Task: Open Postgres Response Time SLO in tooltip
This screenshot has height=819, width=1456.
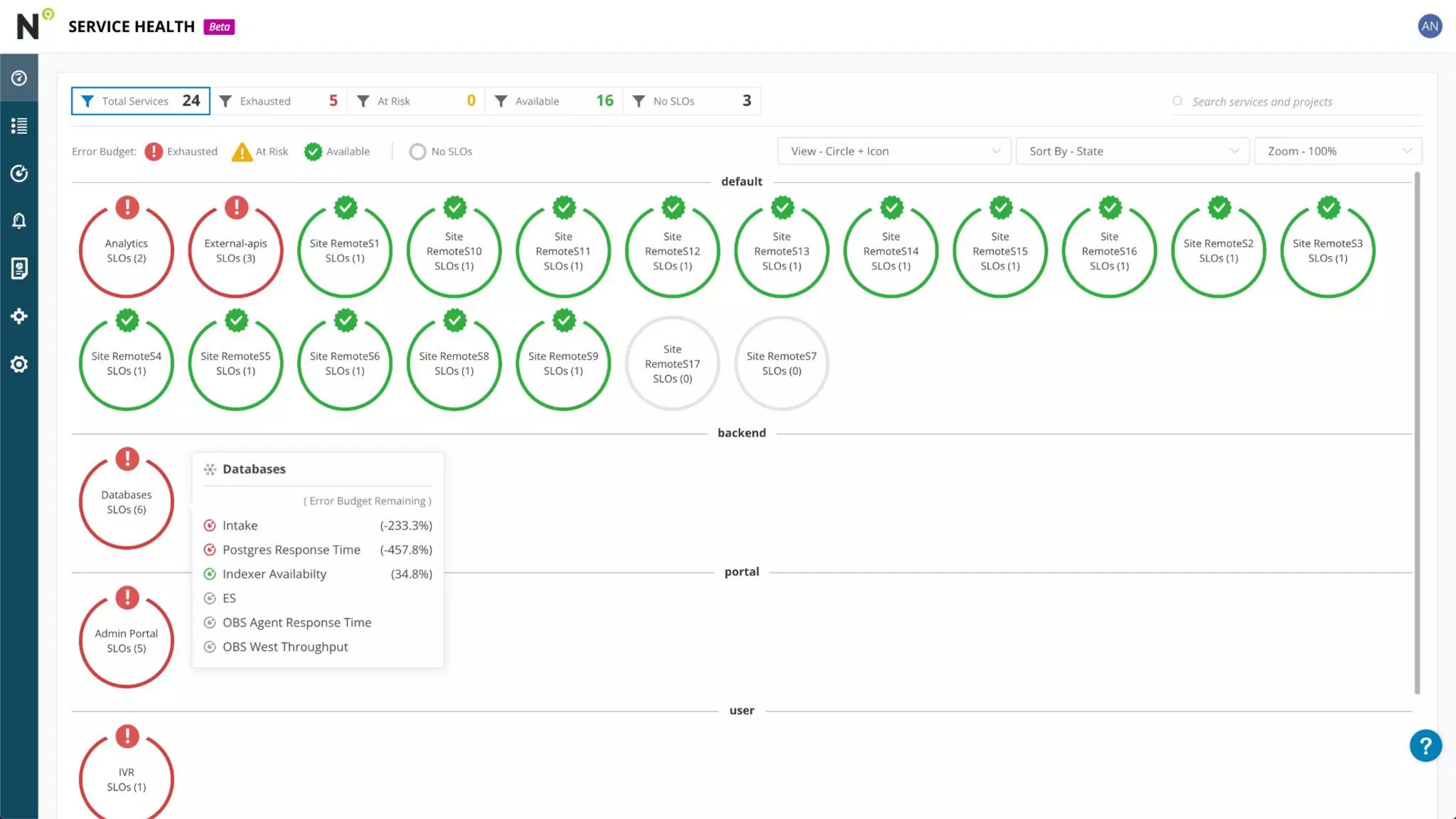Action: (x=291, y=550)
